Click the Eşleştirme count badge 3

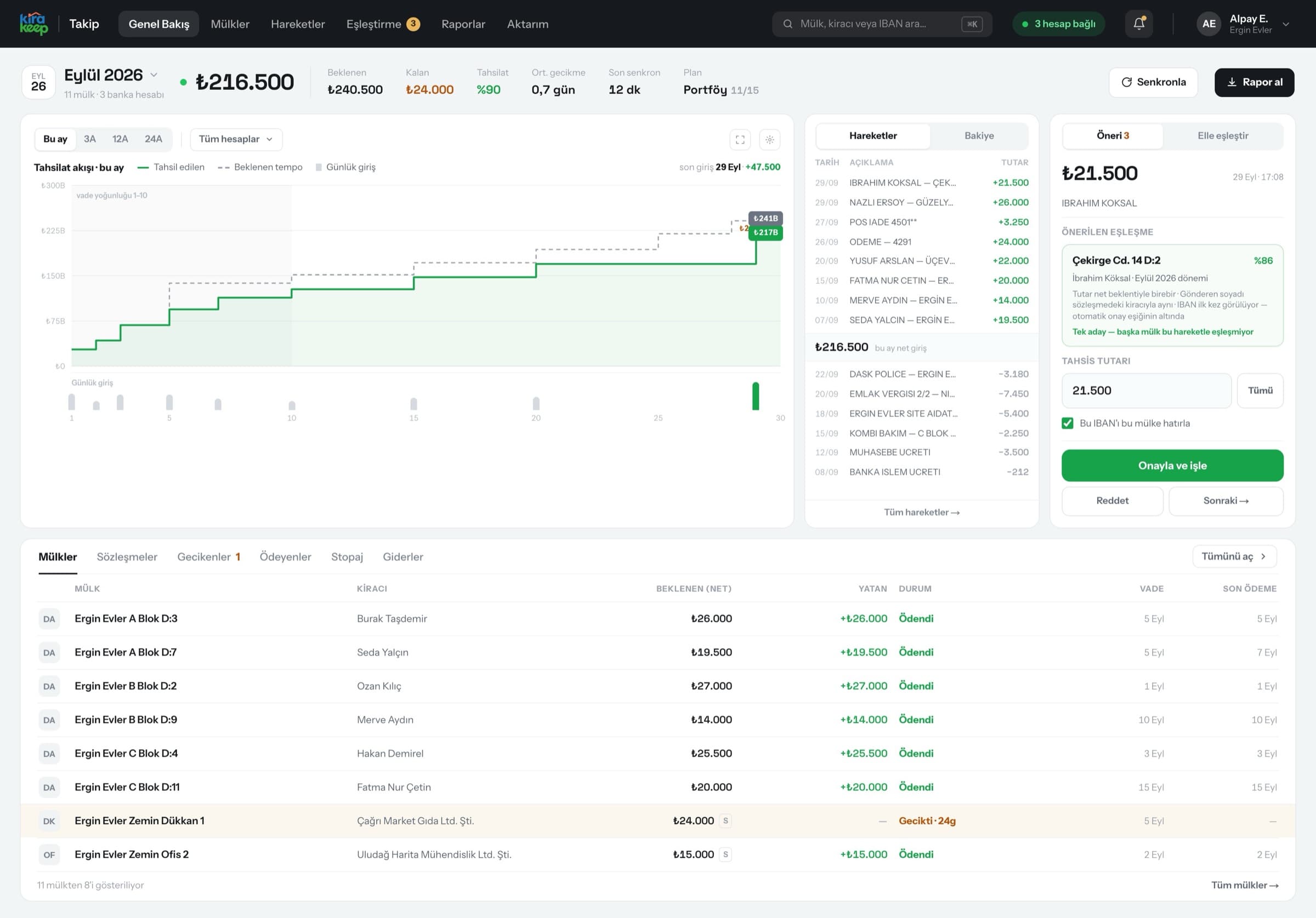[x=413, y=24]
